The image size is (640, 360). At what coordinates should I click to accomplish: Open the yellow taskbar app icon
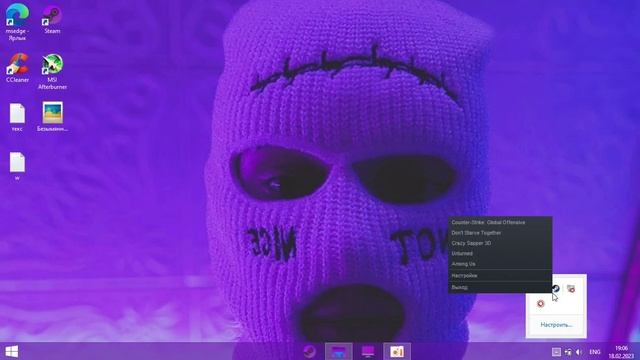(x=397, y=351)
